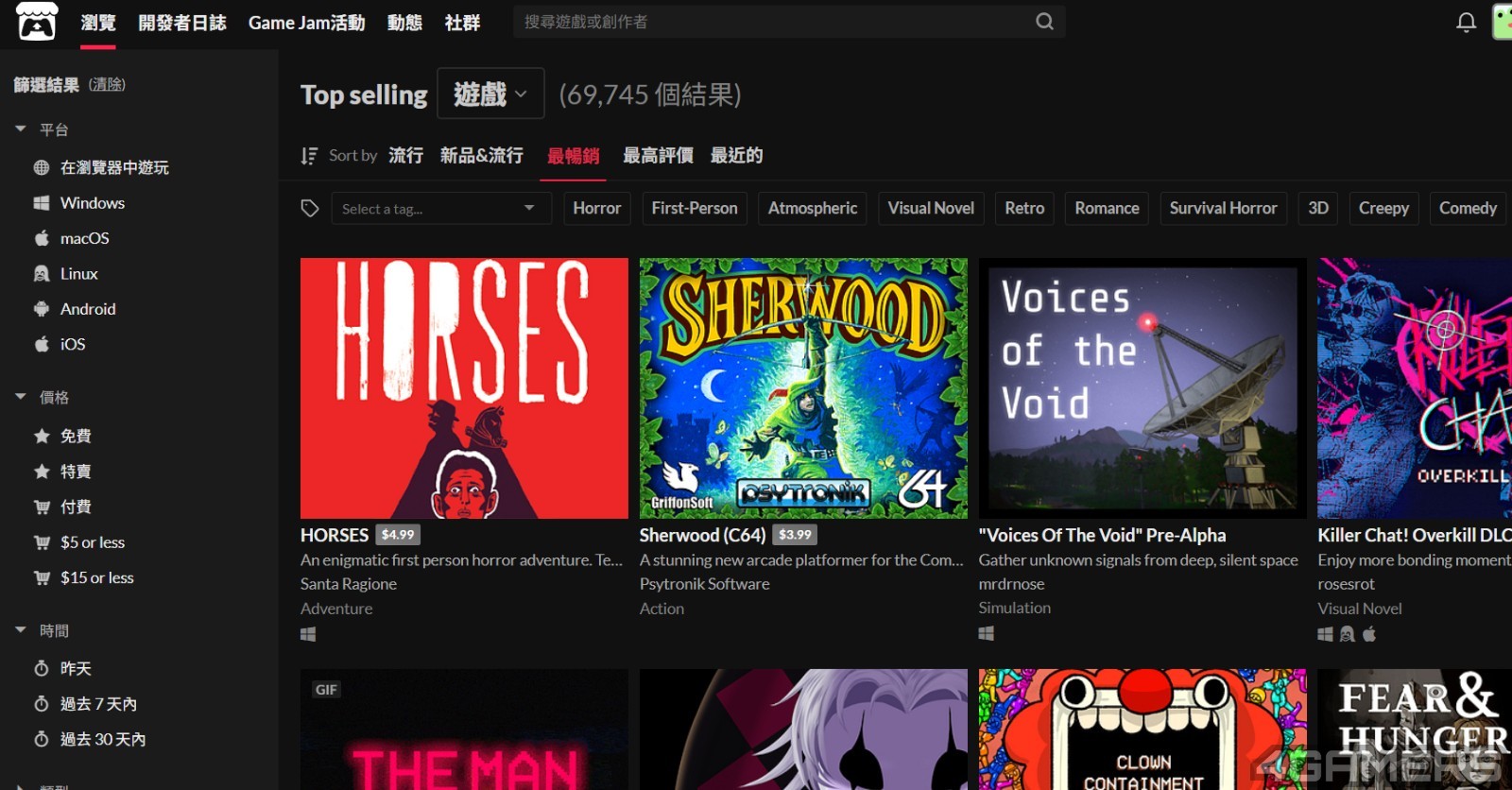Filter by Windows platform
The height and width of the screenshot is (790, 1512).
tap(92, 203)
